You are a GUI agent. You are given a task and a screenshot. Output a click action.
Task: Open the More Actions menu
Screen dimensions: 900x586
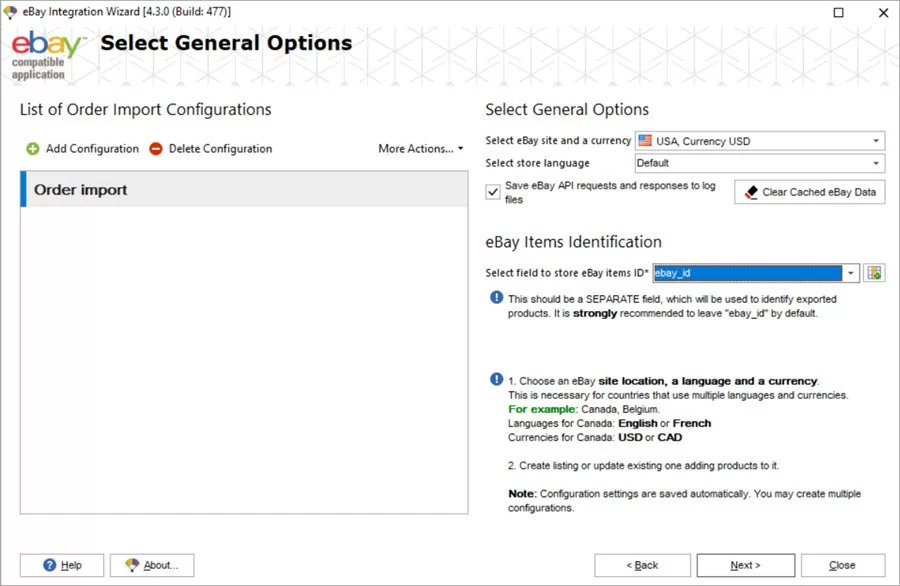pyautogui.click(x=420, y=148)
